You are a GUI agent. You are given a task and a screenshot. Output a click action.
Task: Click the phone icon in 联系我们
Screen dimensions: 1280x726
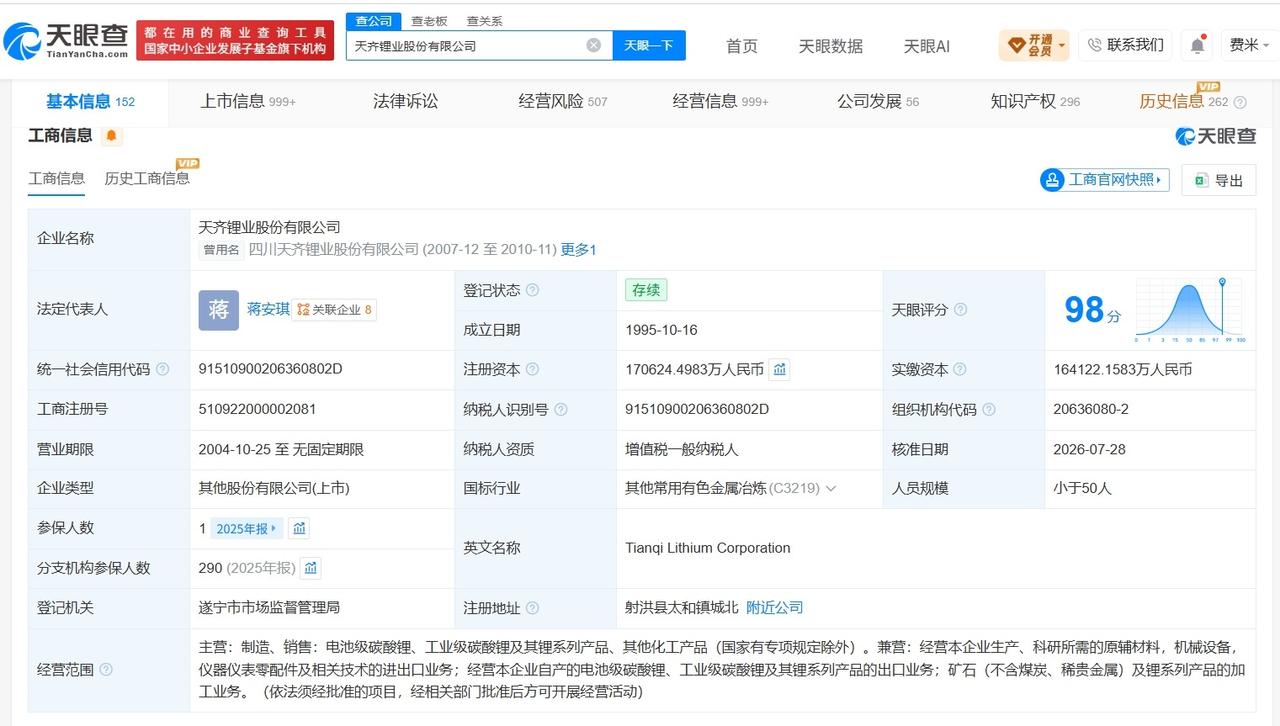[x=1094, y=45]
